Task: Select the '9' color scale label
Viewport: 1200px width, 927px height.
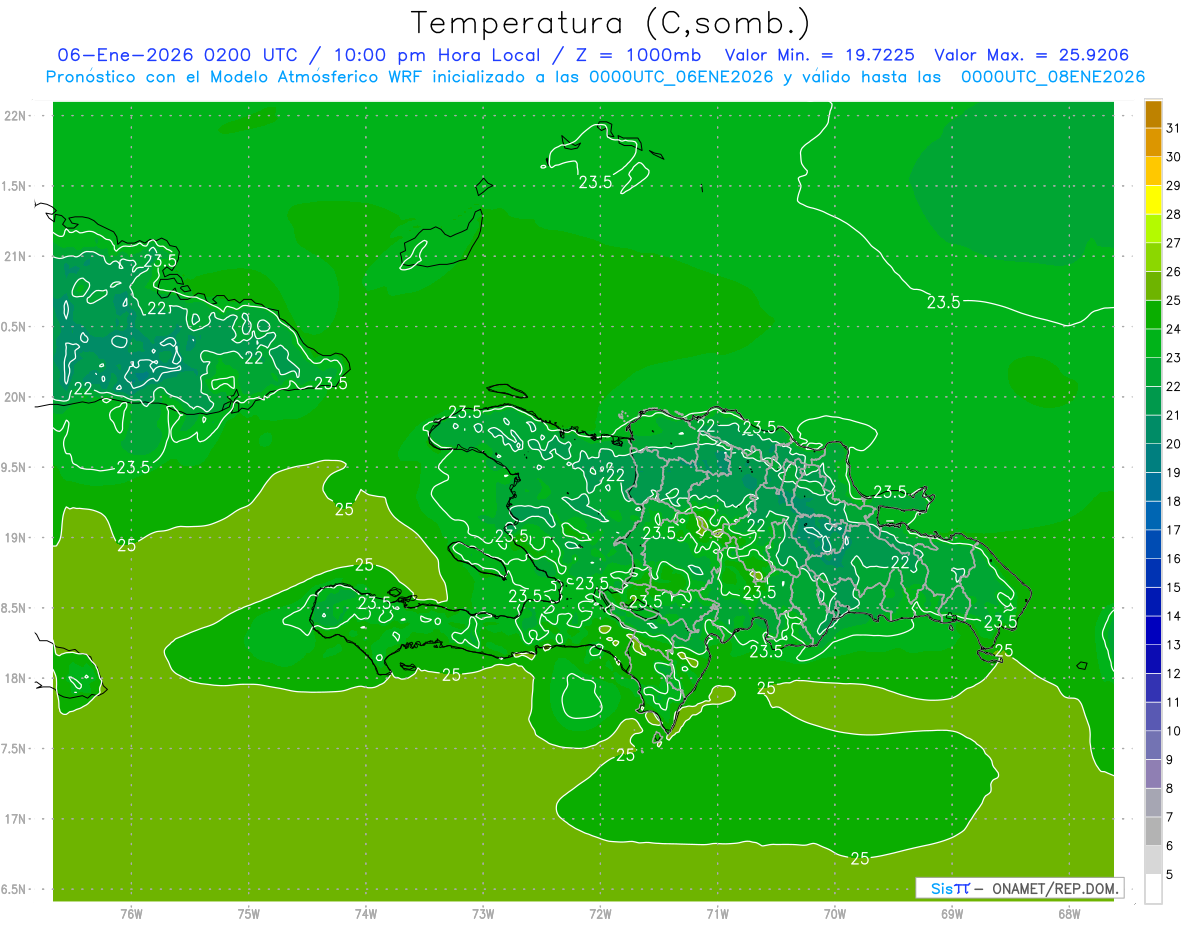Action: pos(1170,760)
